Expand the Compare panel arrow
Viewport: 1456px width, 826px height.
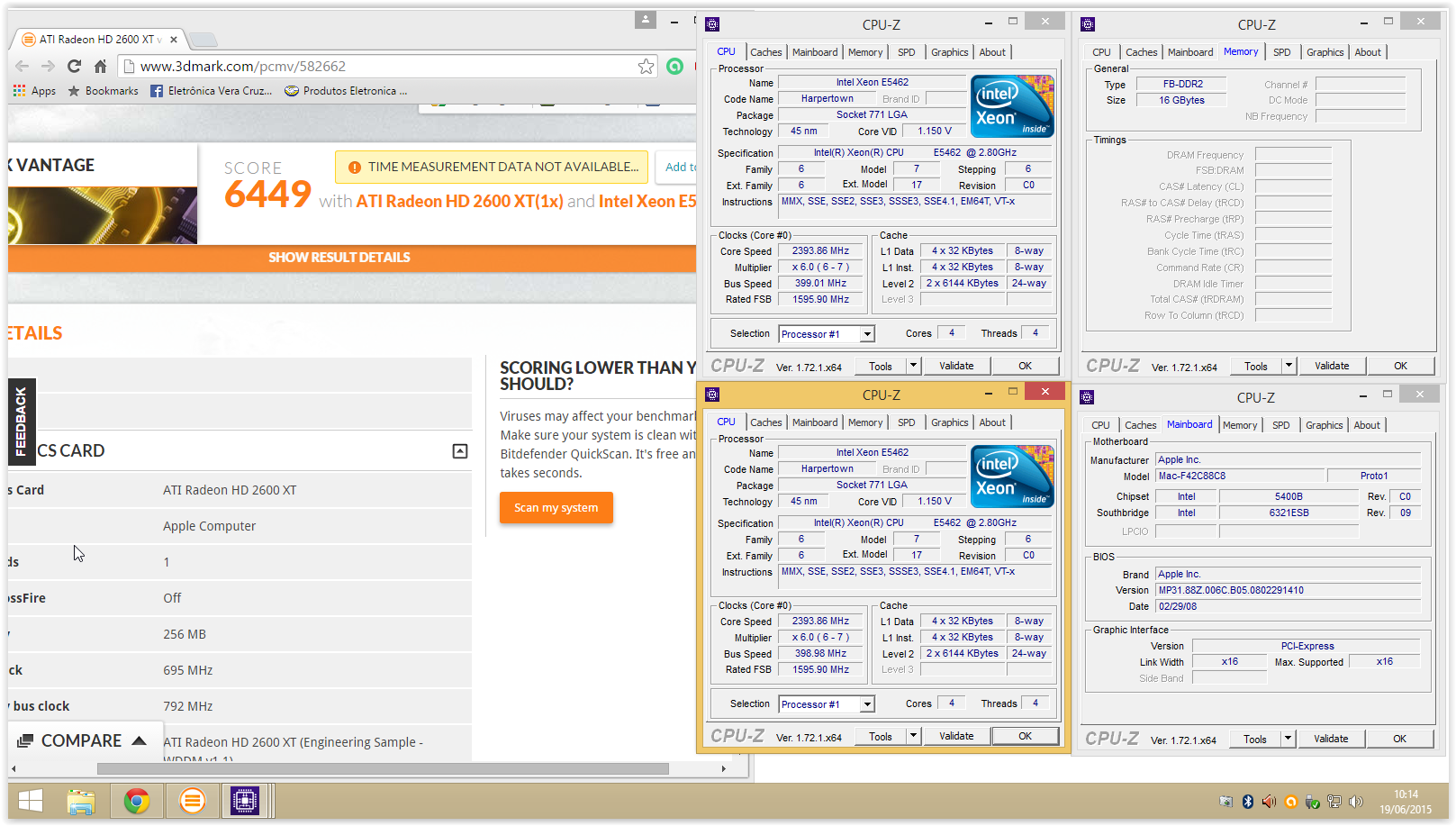(139, 740)
